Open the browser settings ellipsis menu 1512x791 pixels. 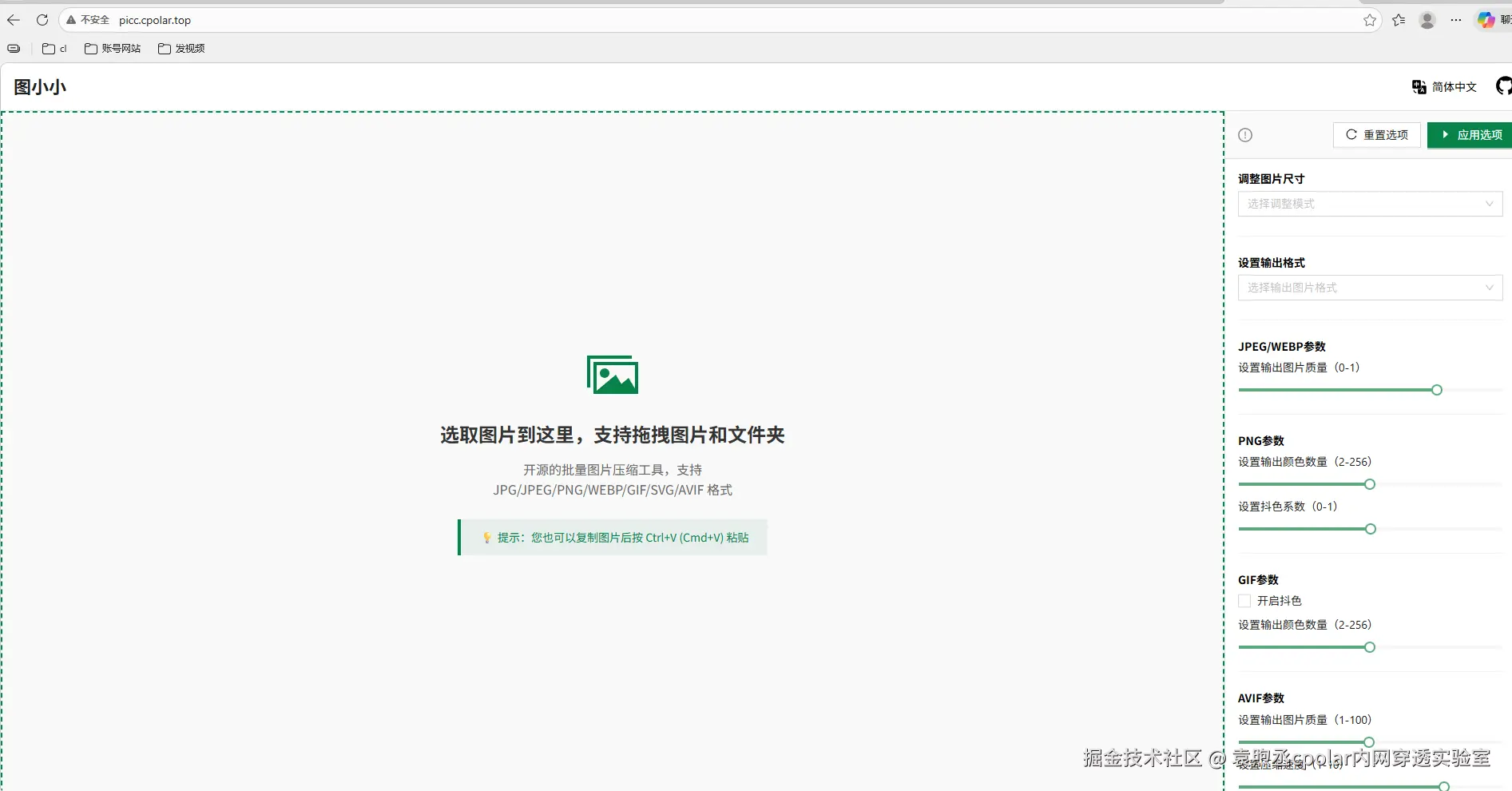(1455, 20)
